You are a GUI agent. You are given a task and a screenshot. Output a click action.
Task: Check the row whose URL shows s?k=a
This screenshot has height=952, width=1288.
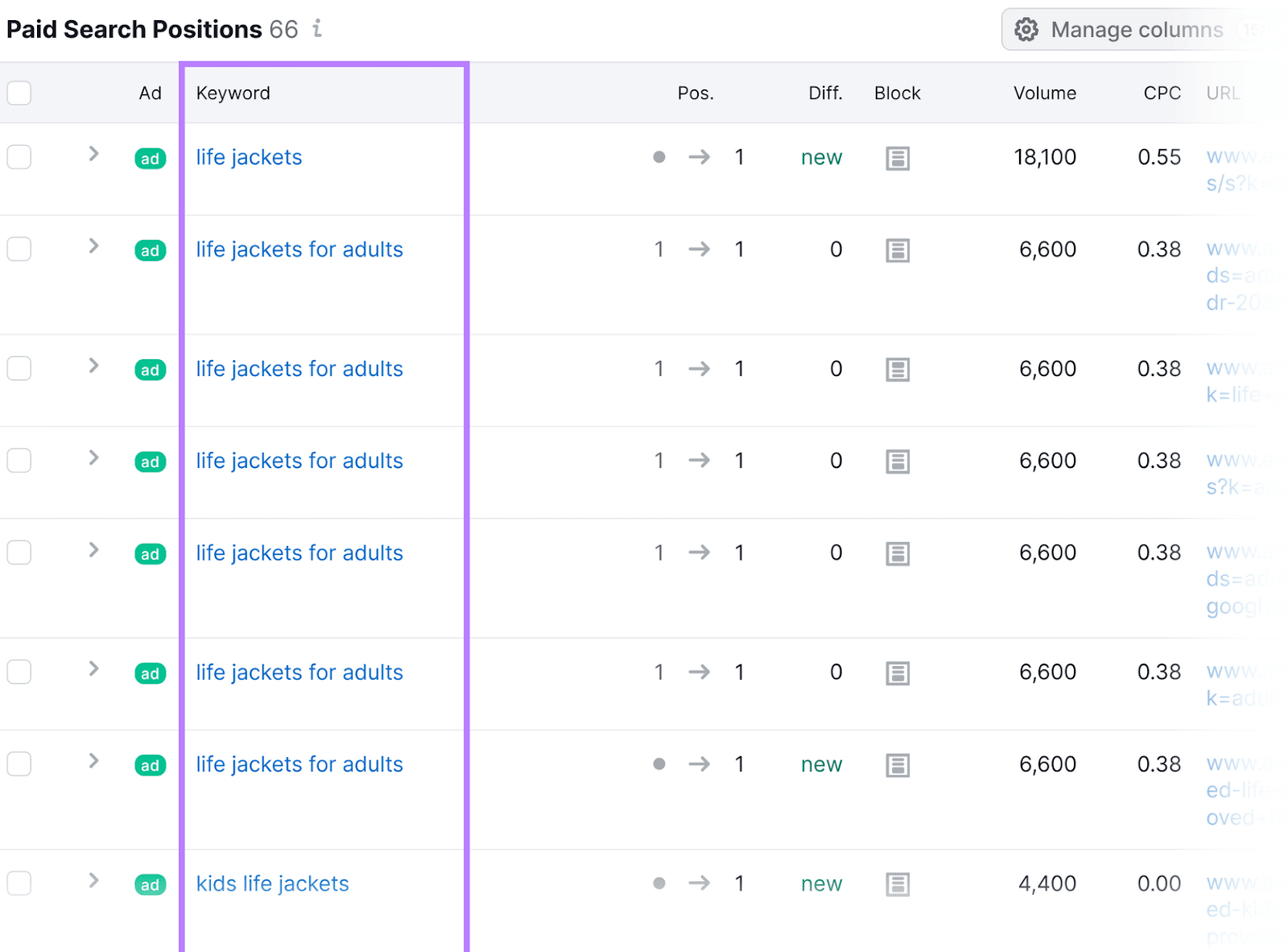pyautogui.click(x=19, y=460)
